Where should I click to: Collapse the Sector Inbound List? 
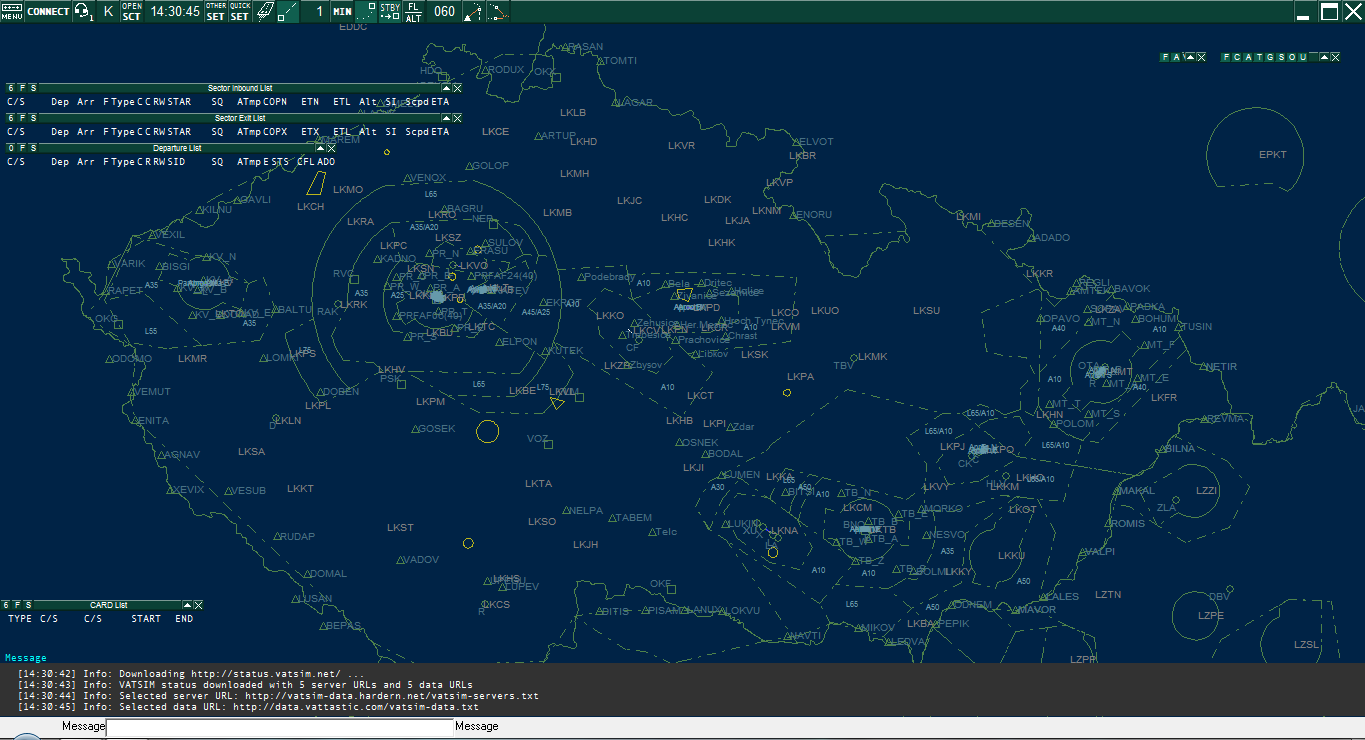point(446,88)
